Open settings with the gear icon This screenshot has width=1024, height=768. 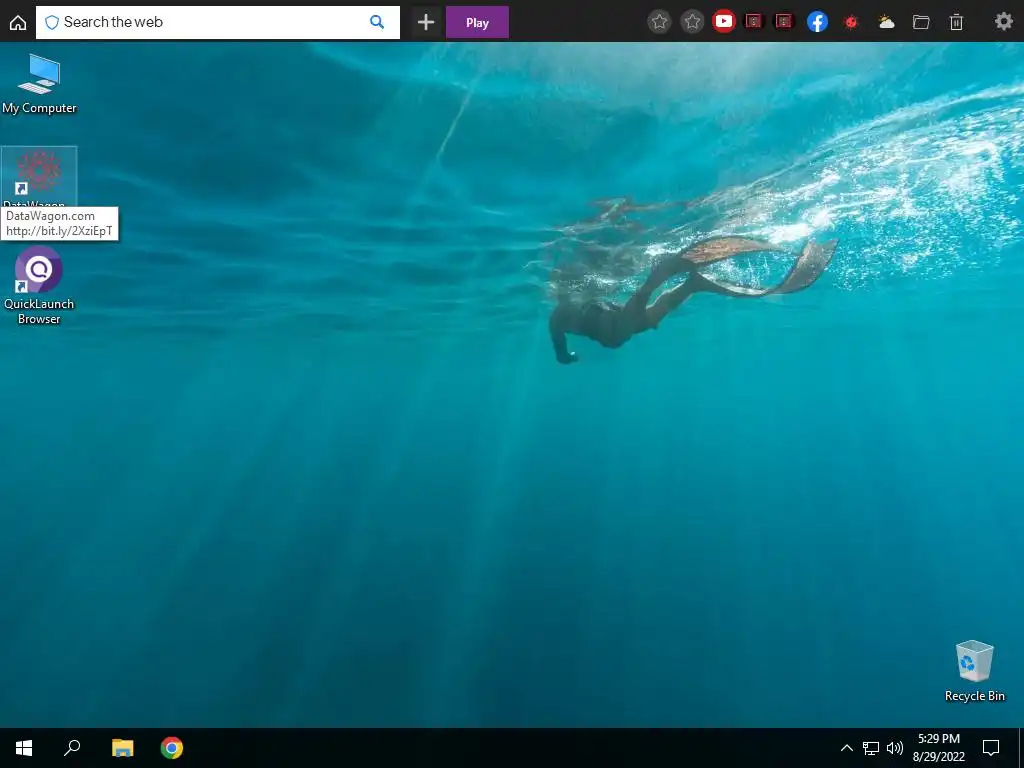coord(1004,22)
